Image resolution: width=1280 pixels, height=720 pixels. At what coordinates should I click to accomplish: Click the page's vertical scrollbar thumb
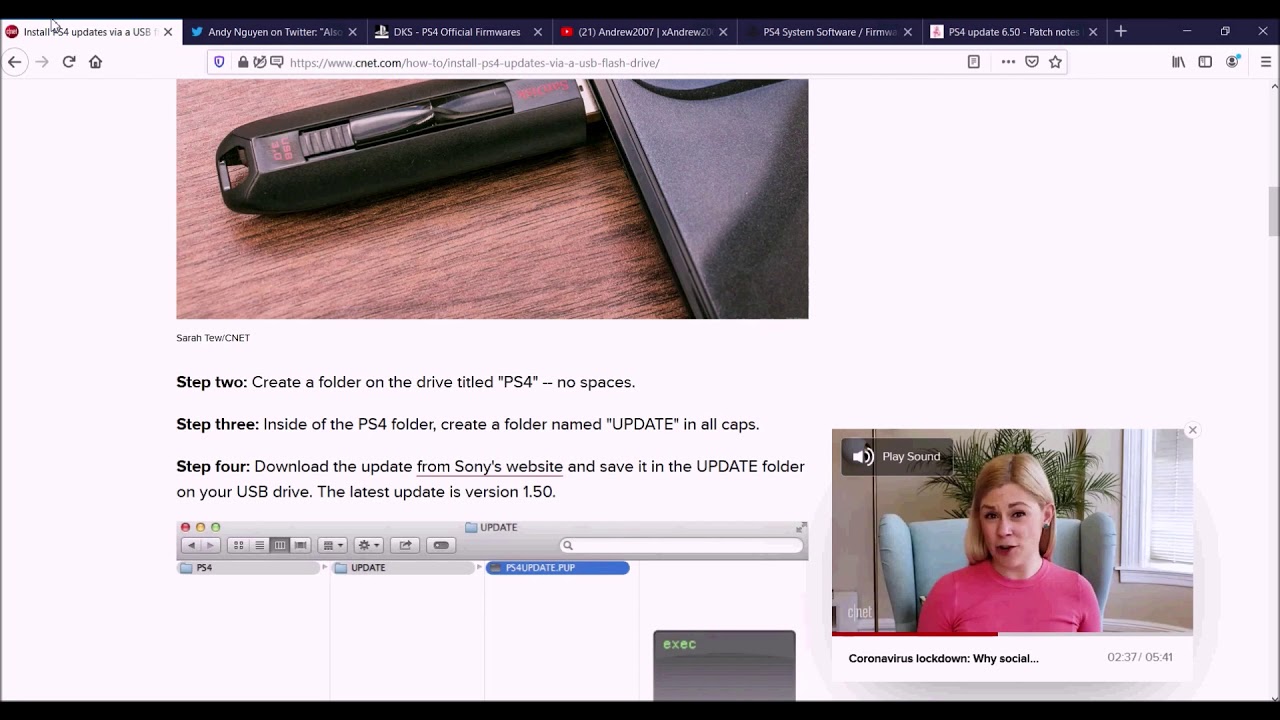(x=1273, y=211)
